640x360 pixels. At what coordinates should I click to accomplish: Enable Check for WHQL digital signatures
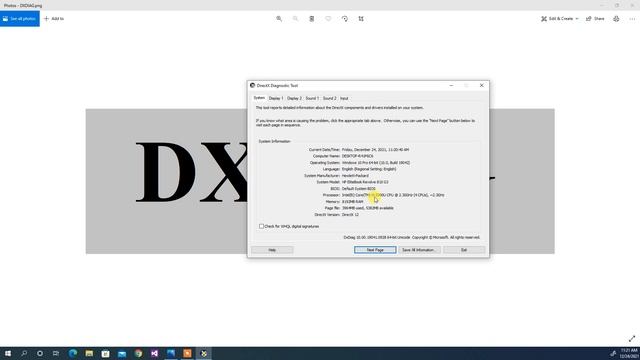261,226
